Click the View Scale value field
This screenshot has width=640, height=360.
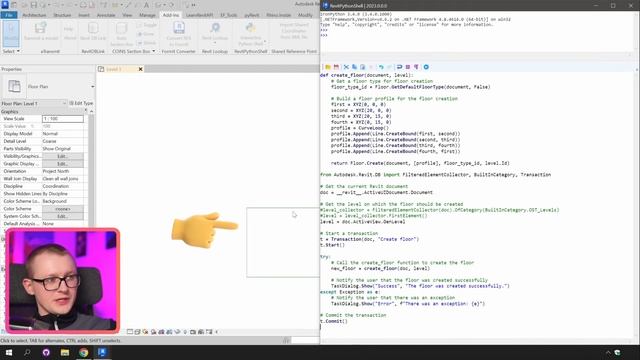[62, 119]
